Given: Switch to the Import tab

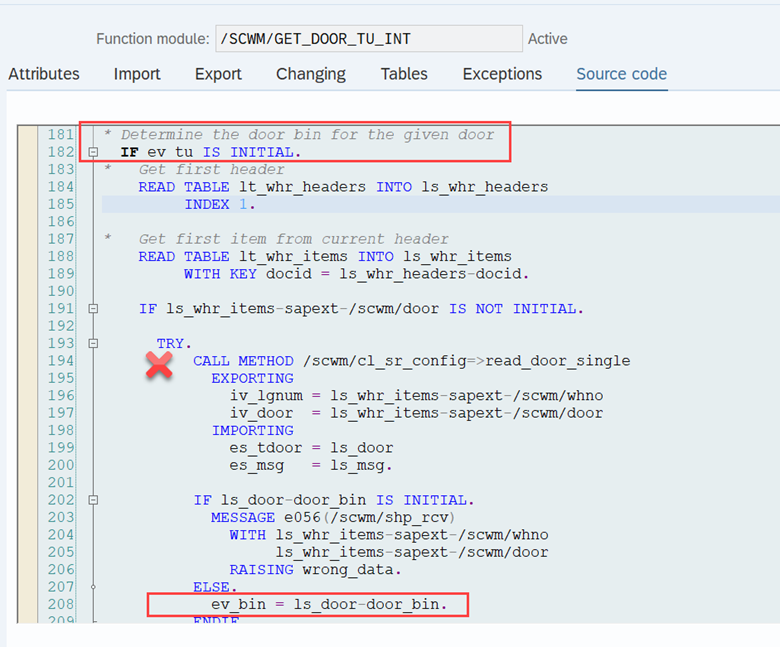Looking at the screenshot, I should point(137,74).
